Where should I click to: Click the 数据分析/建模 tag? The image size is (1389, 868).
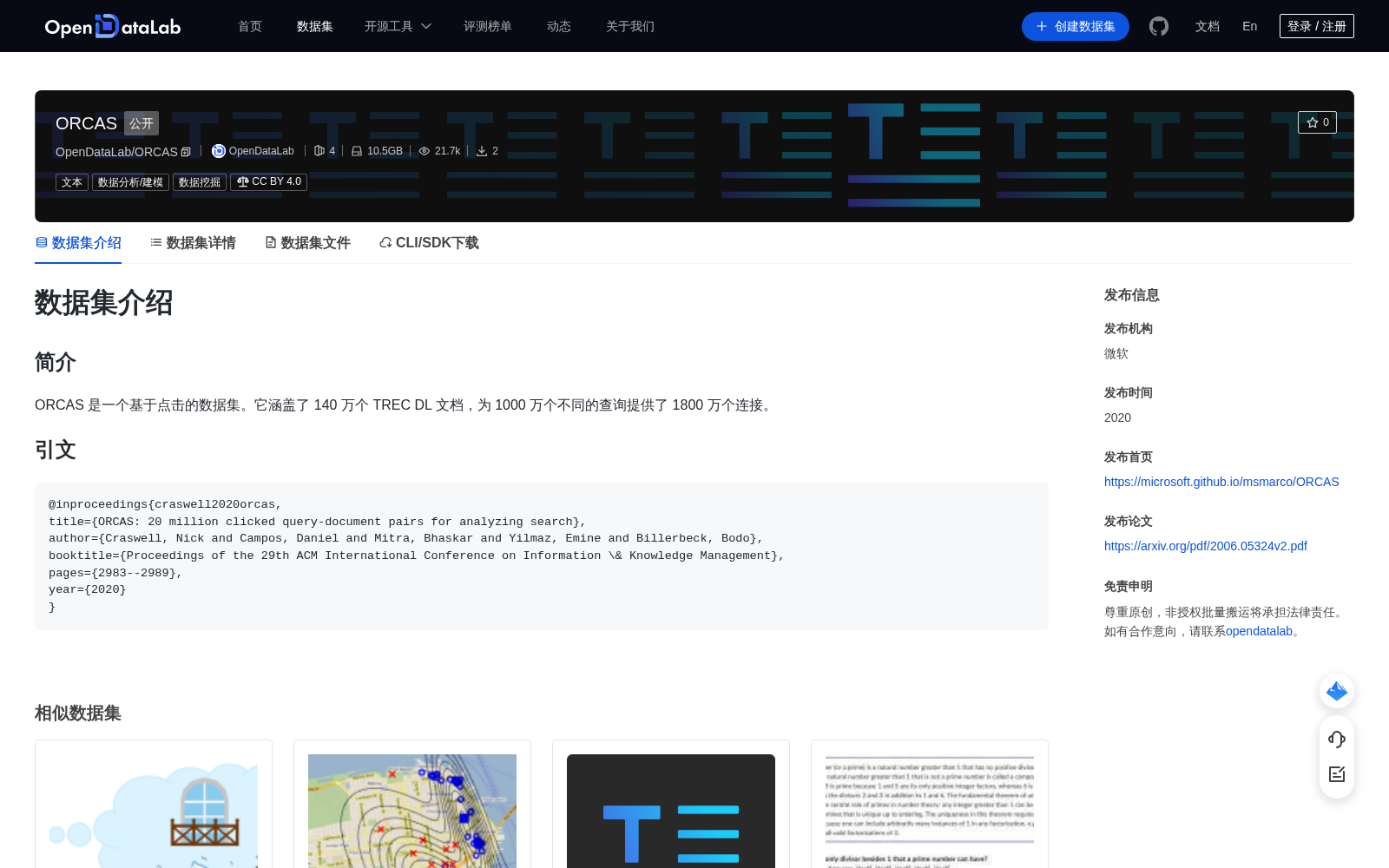(x=130, y=182)
